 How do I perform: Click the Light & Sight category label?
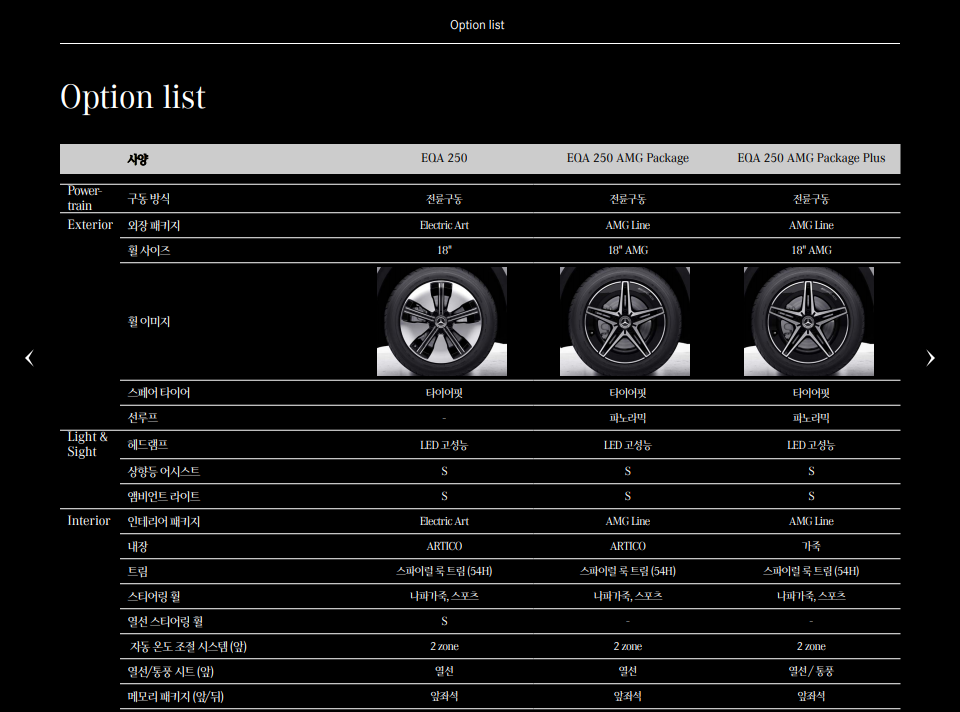pyautogui.click(x=87, y=444)
